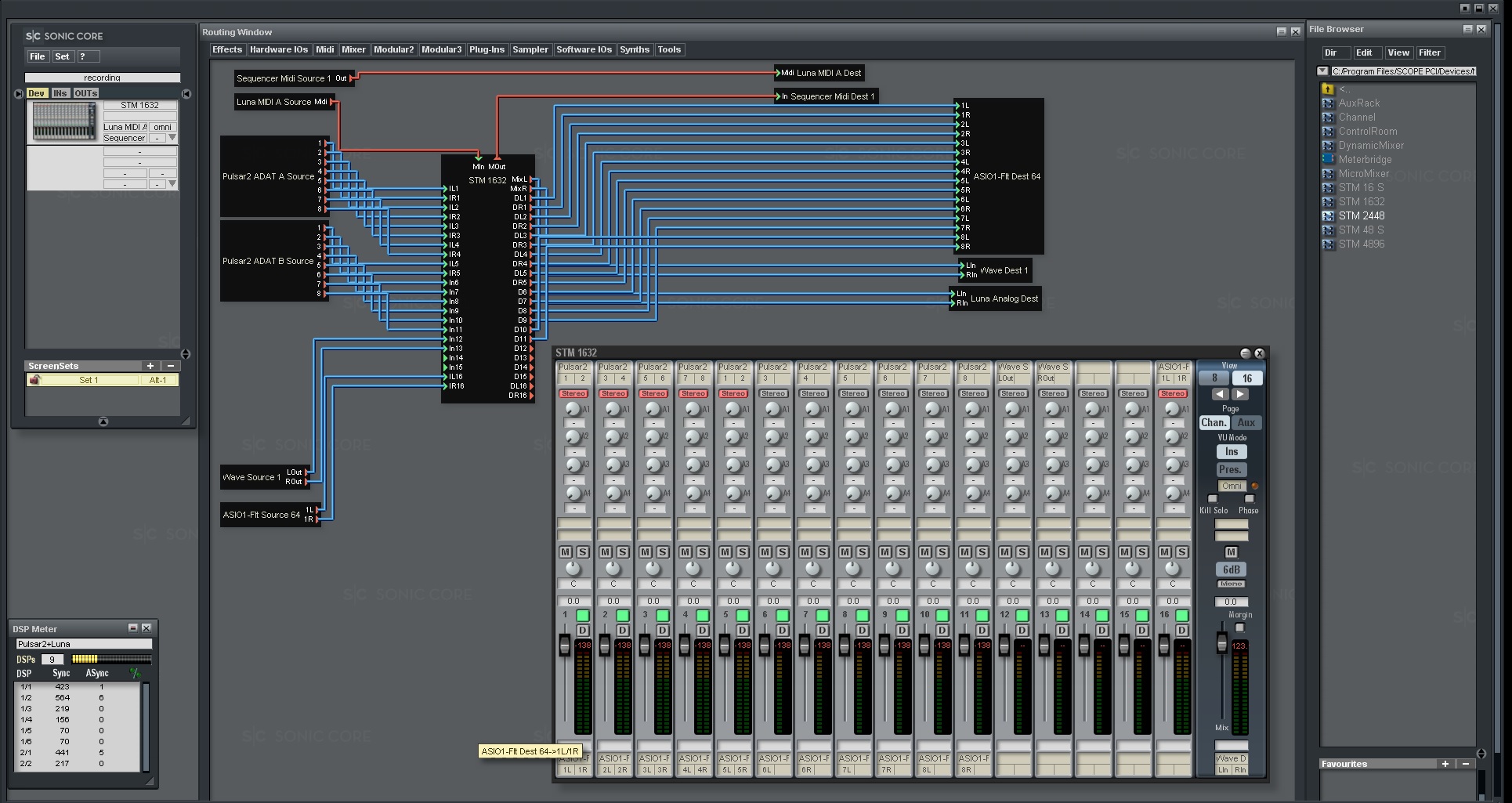Click the channel 1 volume fader
The width and height of the screenshot is (1512, 803).
tap(564, 646)
